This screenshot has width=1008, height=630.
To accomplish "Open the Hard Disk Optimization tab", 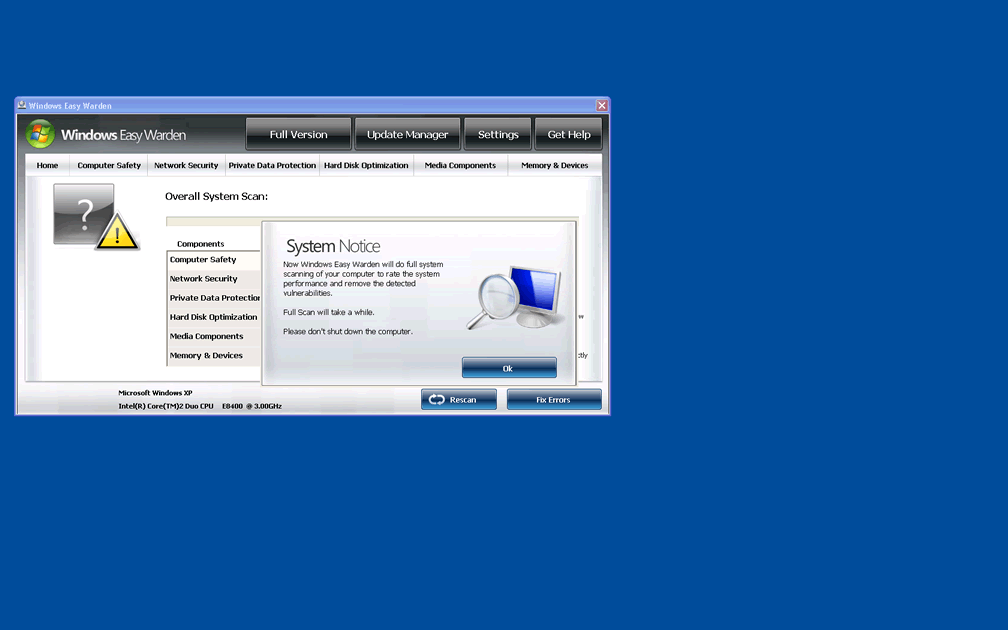I will 366,166.
